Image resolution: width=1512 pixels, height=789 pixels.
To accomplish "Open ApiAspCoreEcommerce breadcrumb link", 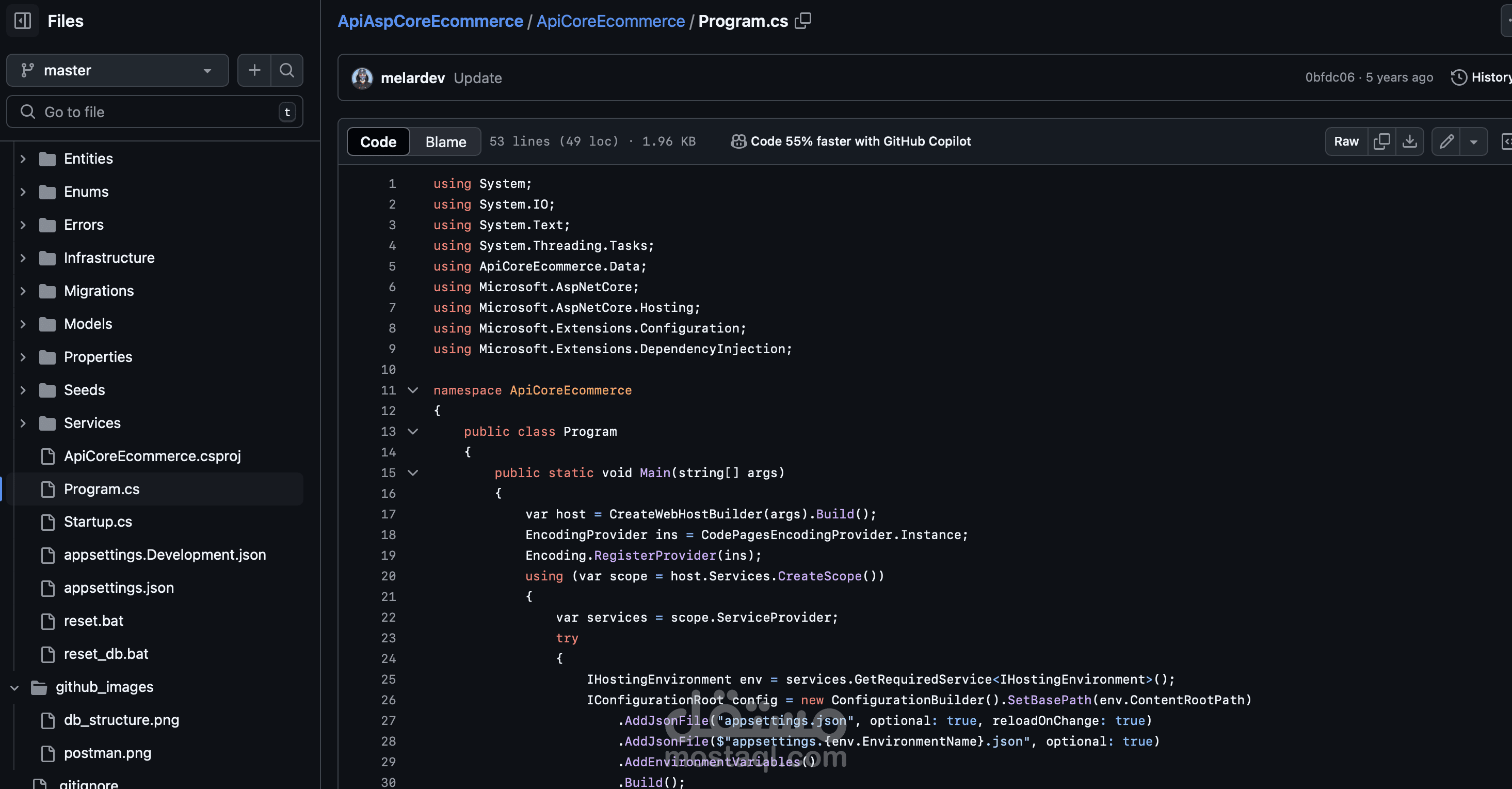I will [x=430, y=21].
